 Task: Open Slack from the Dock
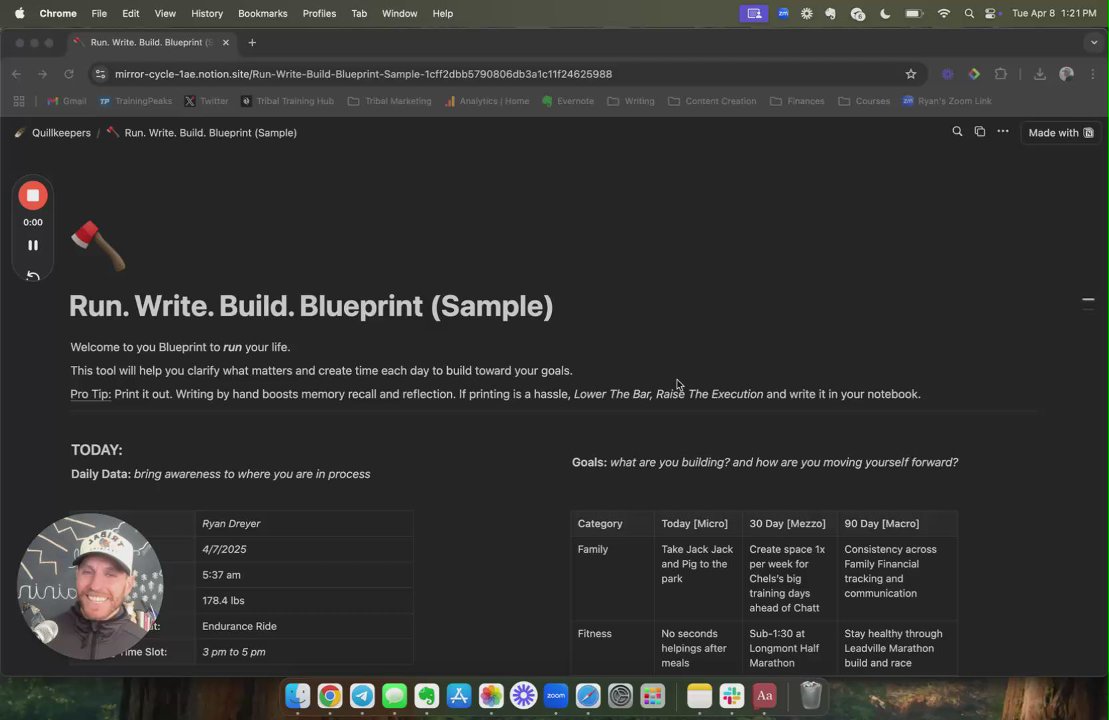(731, 696)
